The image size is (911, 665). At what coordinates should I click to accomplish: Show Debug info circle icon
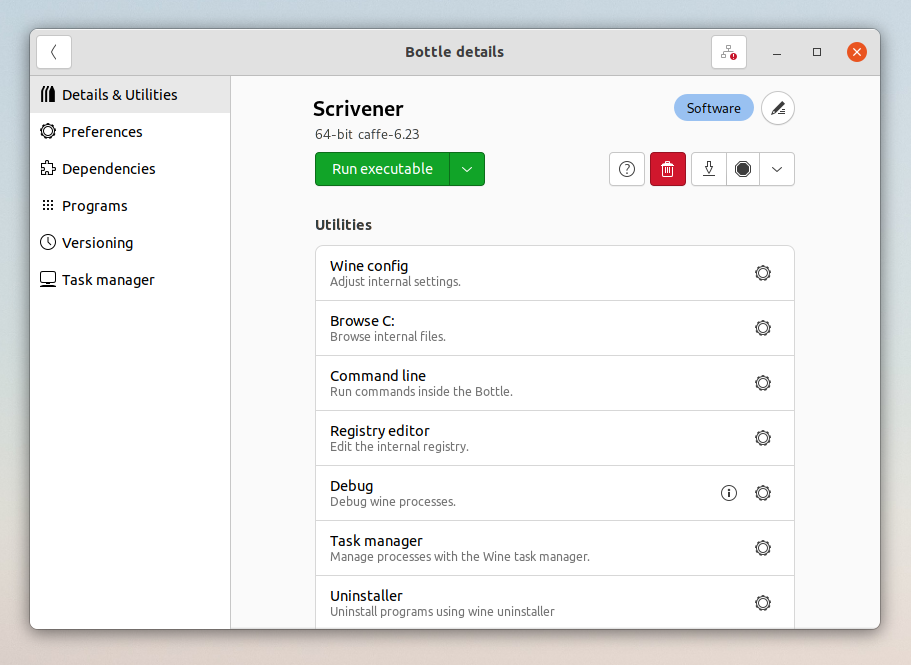pos(729,493)
